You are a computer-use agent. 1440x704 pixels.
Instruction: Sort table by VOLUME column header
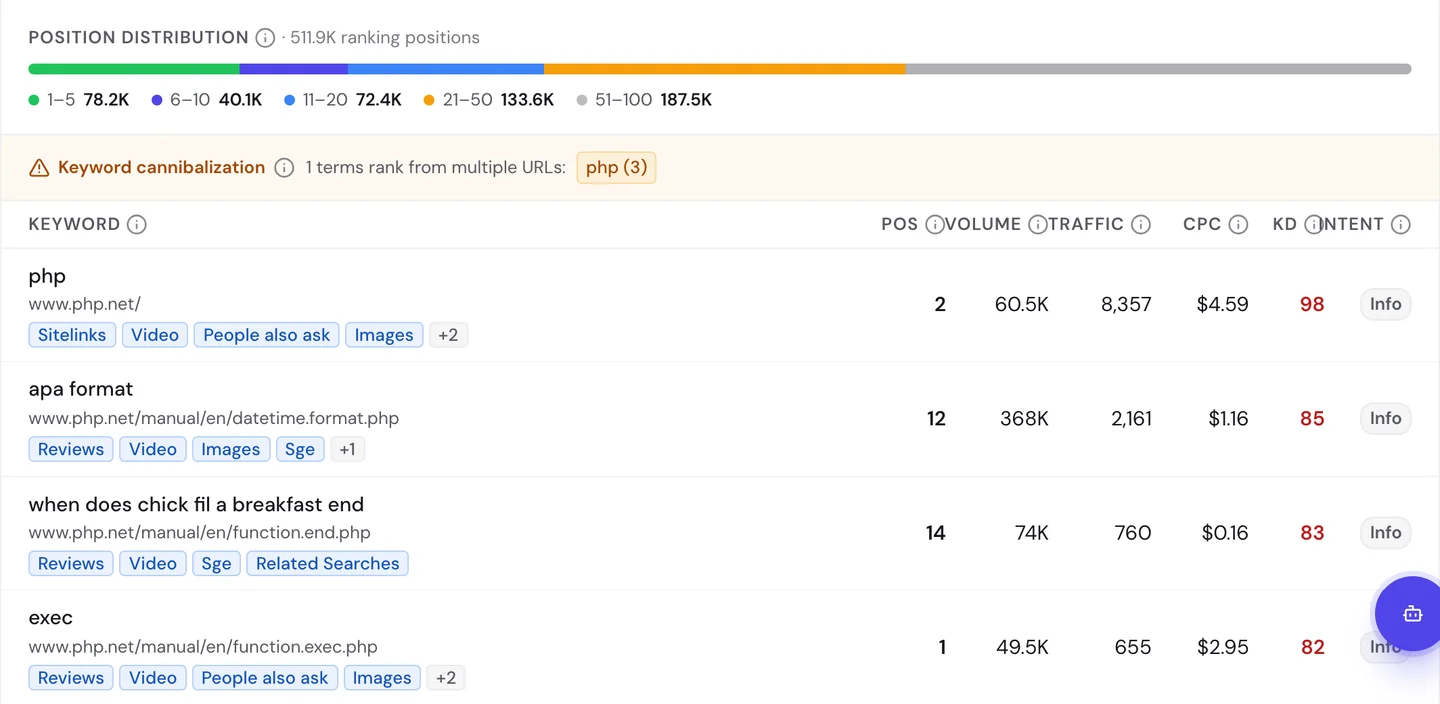tap(983, 225)
